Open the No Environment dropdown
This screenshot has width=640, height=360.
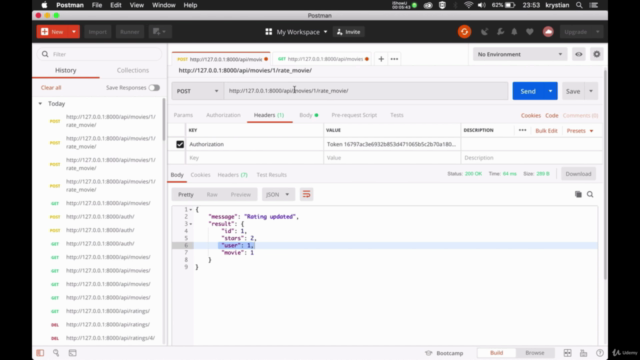(x=520, y=54)
